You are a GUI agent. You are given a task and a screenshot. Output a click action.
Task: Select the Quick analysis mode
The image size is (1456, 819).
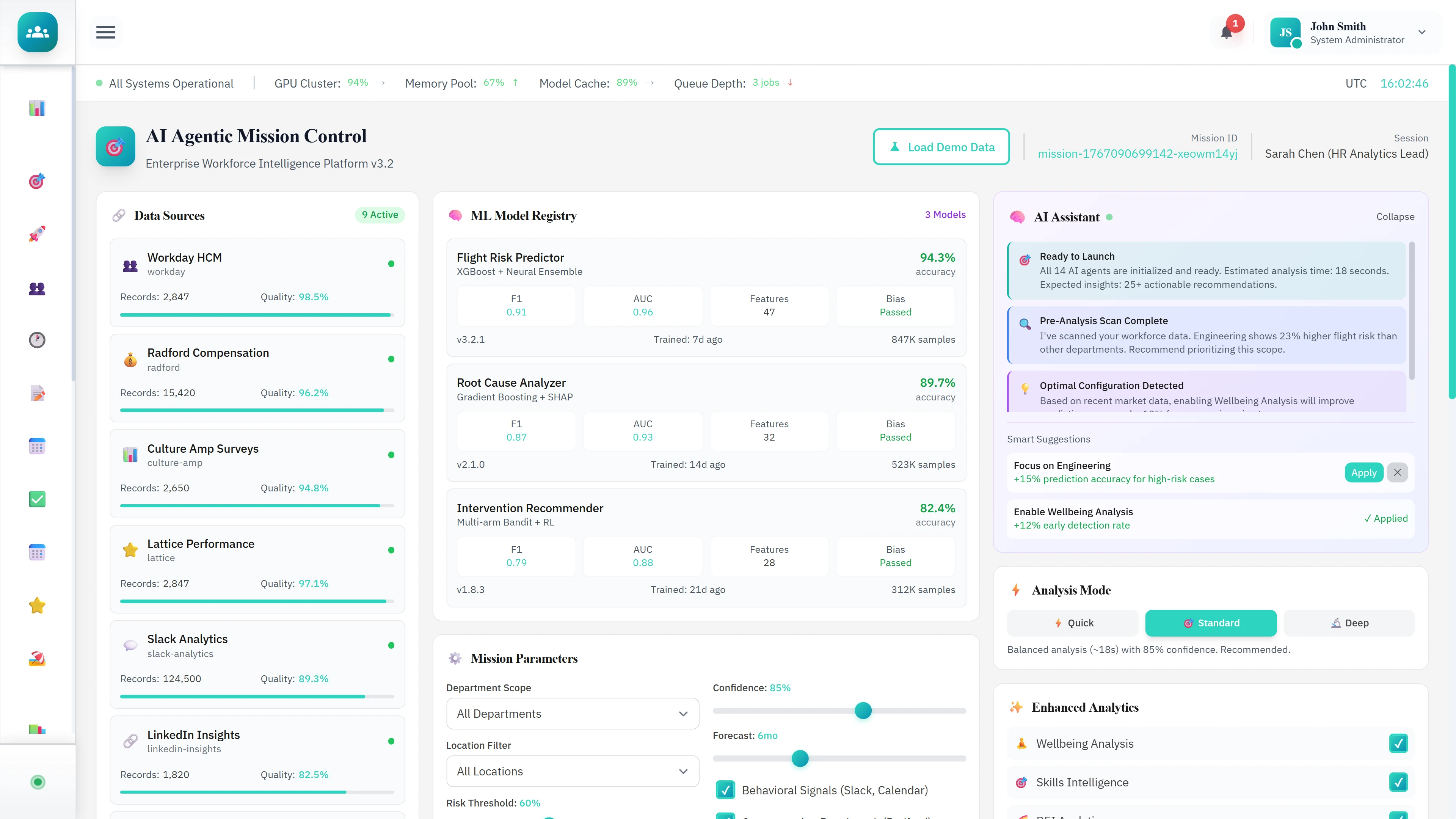(x=1072, y=623)
